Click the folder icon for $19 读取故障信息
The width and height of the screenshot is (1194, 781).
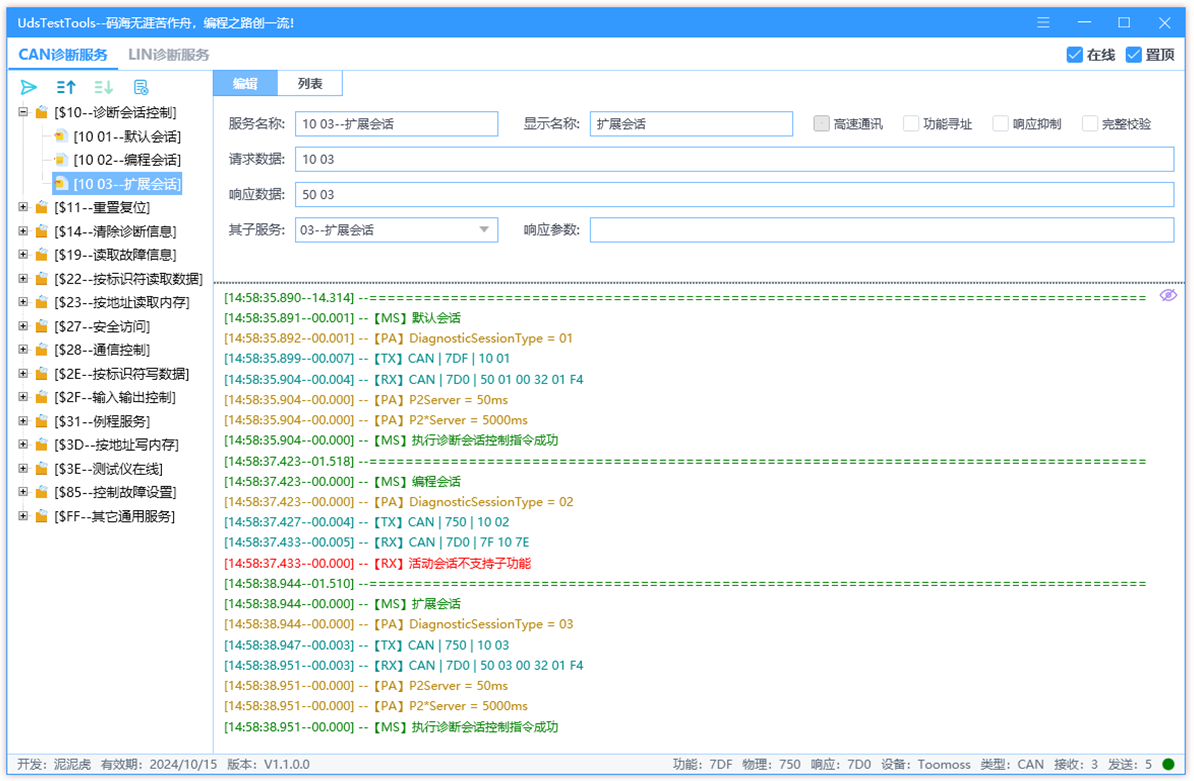coord(42,255)
